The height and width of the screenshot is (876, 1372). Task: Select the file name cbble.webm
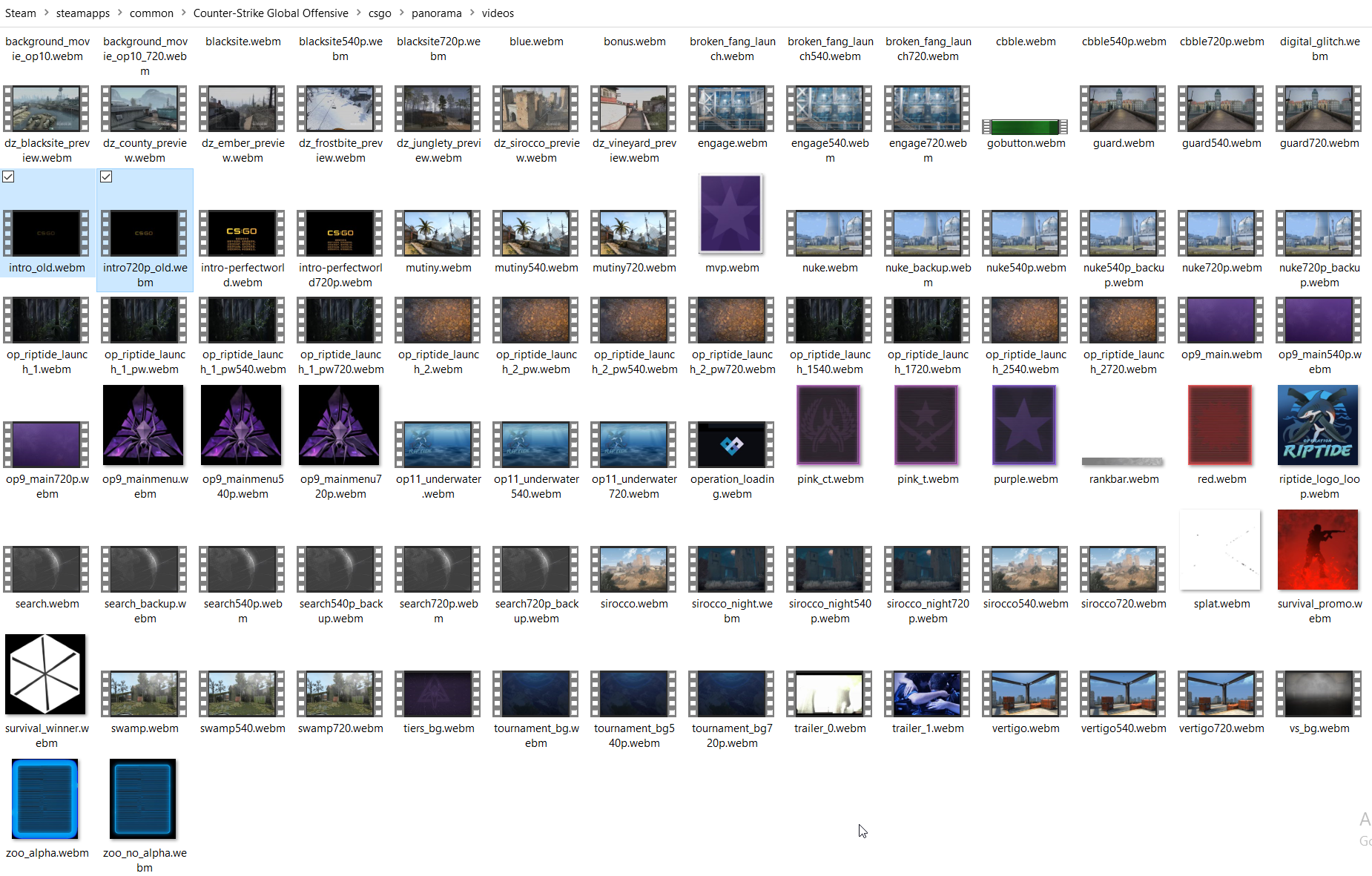click(1026, 42)
